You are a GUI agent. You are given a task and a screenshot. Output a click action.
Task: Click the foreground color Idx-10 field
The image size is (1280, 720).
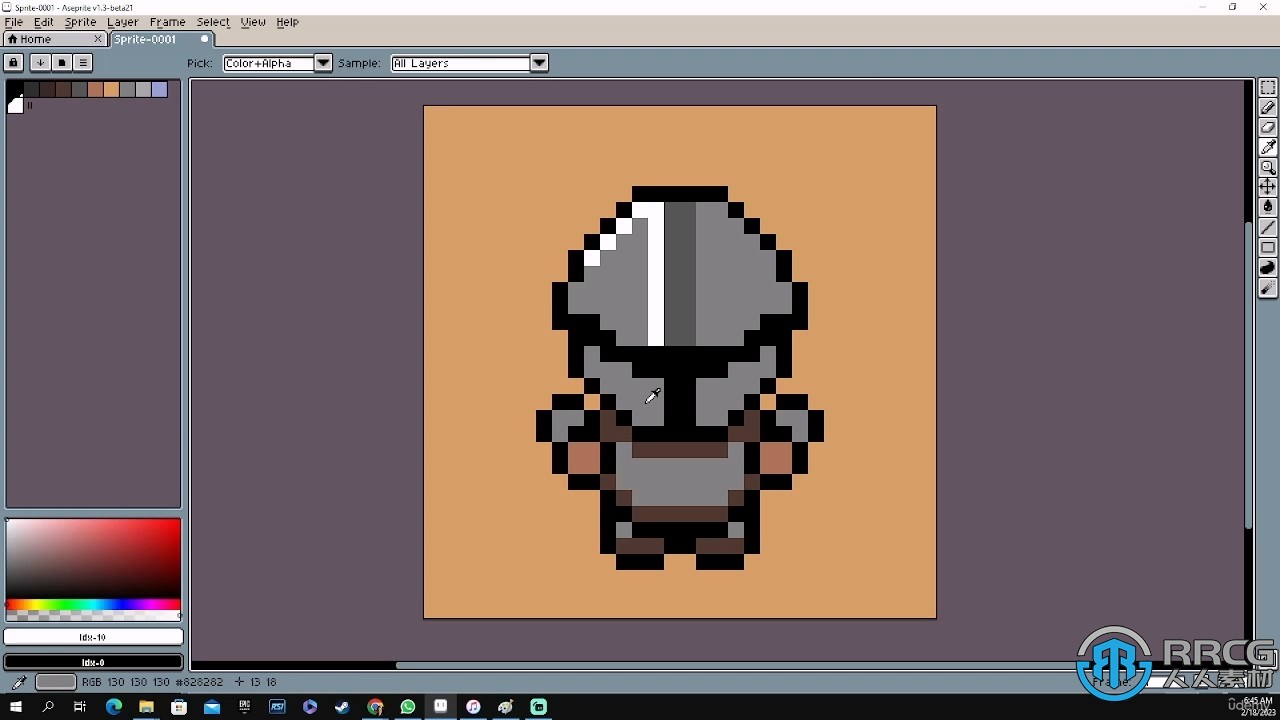point(93,637)
